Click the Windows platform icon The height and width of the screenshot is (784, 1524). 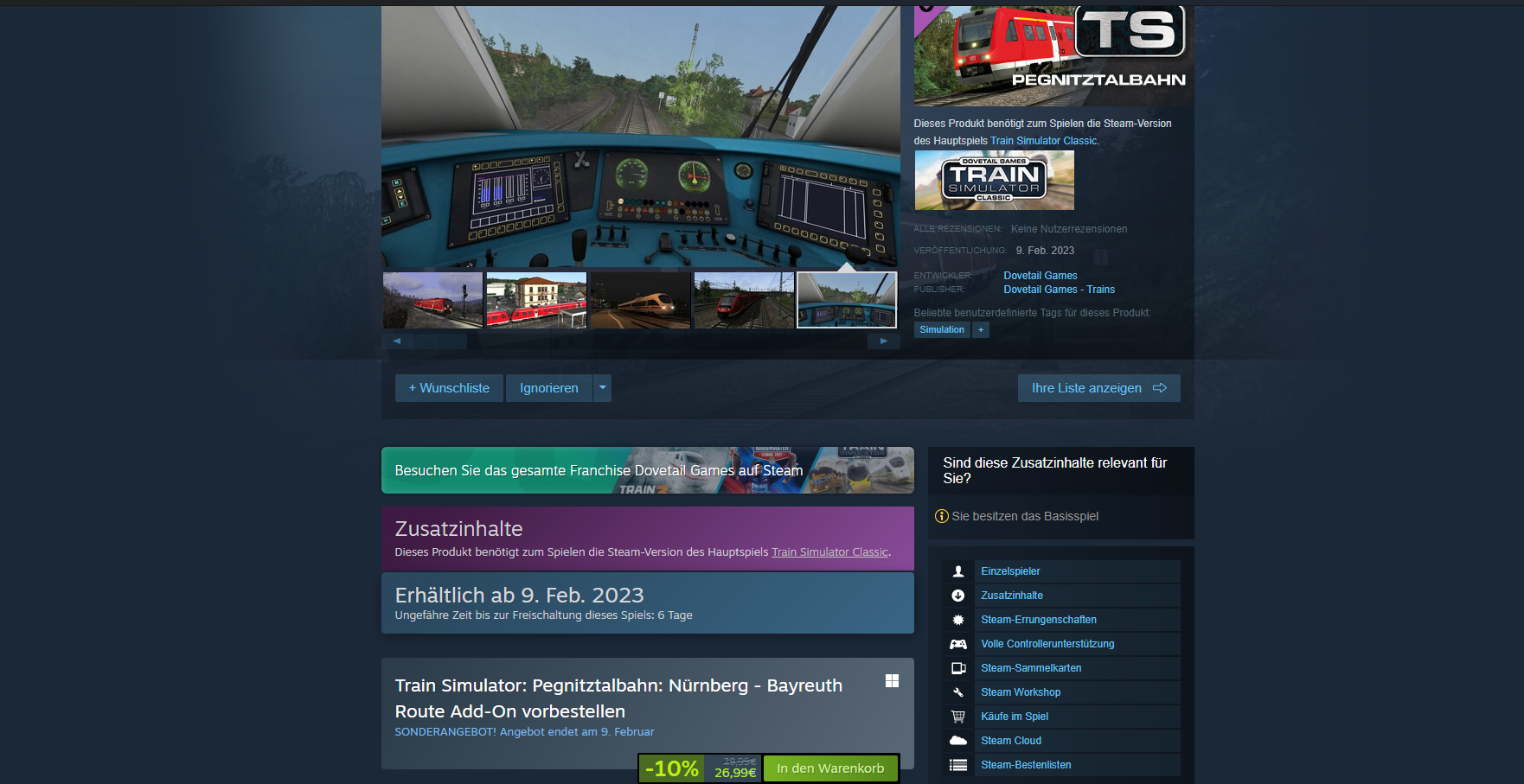point(892,681)
